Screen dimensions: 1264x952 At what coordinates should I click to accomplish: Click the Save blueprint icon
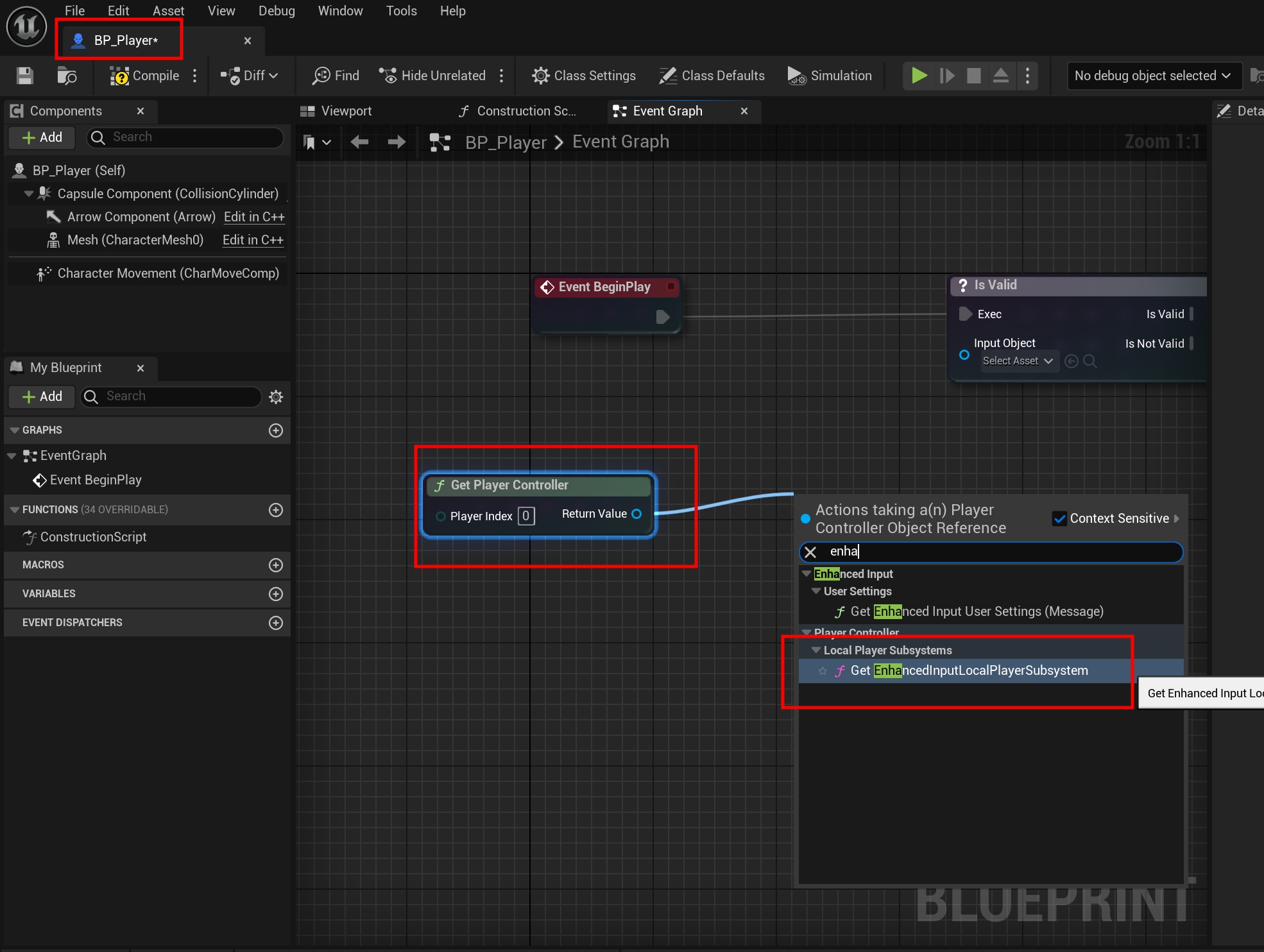(x=25, y=76)
